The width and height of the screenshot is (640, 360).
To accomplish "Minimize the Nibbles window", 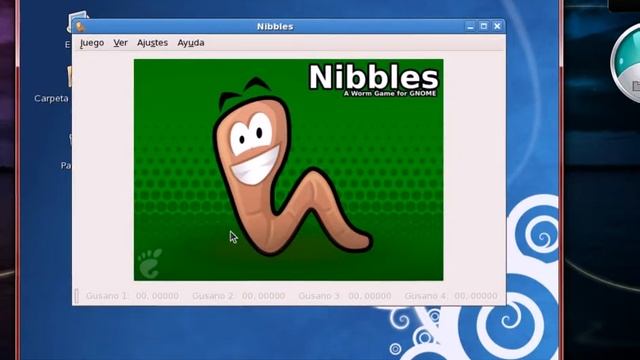I will (470, 27).
